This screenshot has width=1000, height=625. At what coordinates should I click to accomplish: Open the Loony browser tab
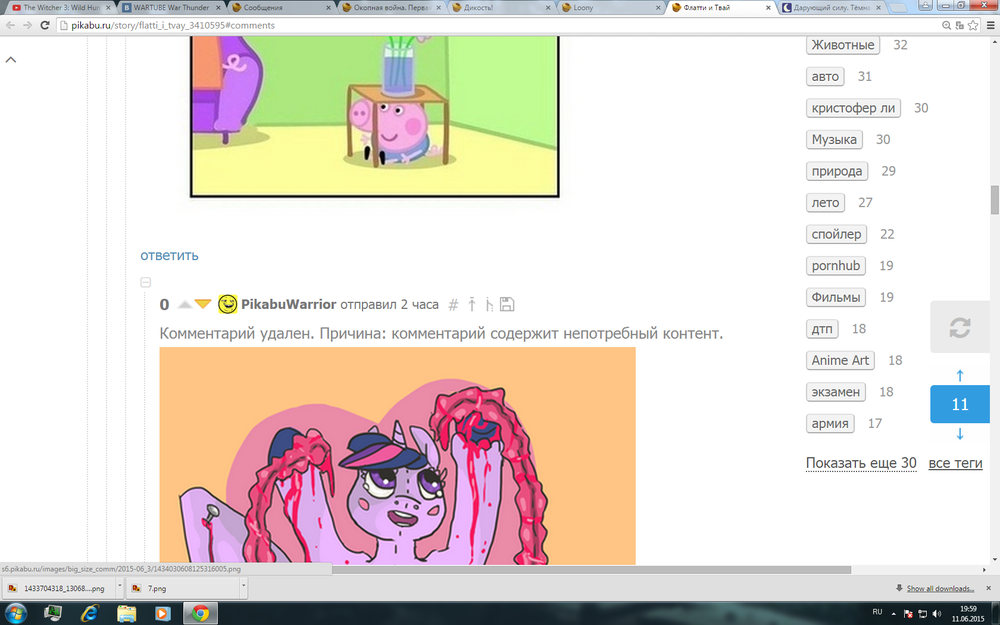coord(610,7)
